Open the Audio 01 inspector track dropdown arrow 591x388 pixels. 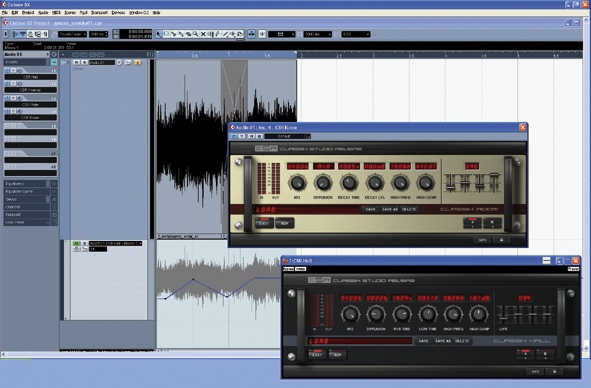(x=48, y=54)
